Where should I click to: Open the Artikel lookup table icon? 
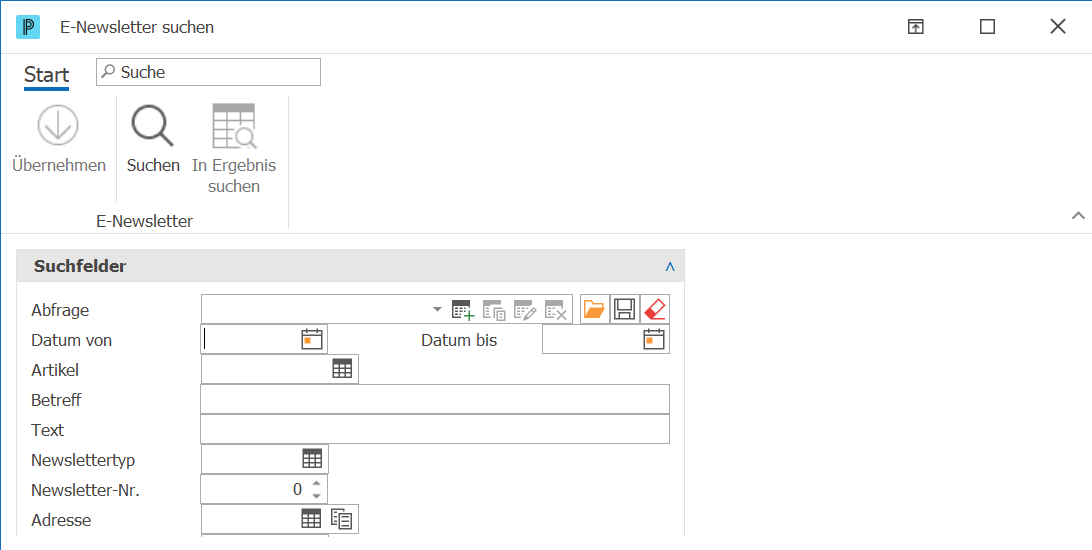pos(342,370)
